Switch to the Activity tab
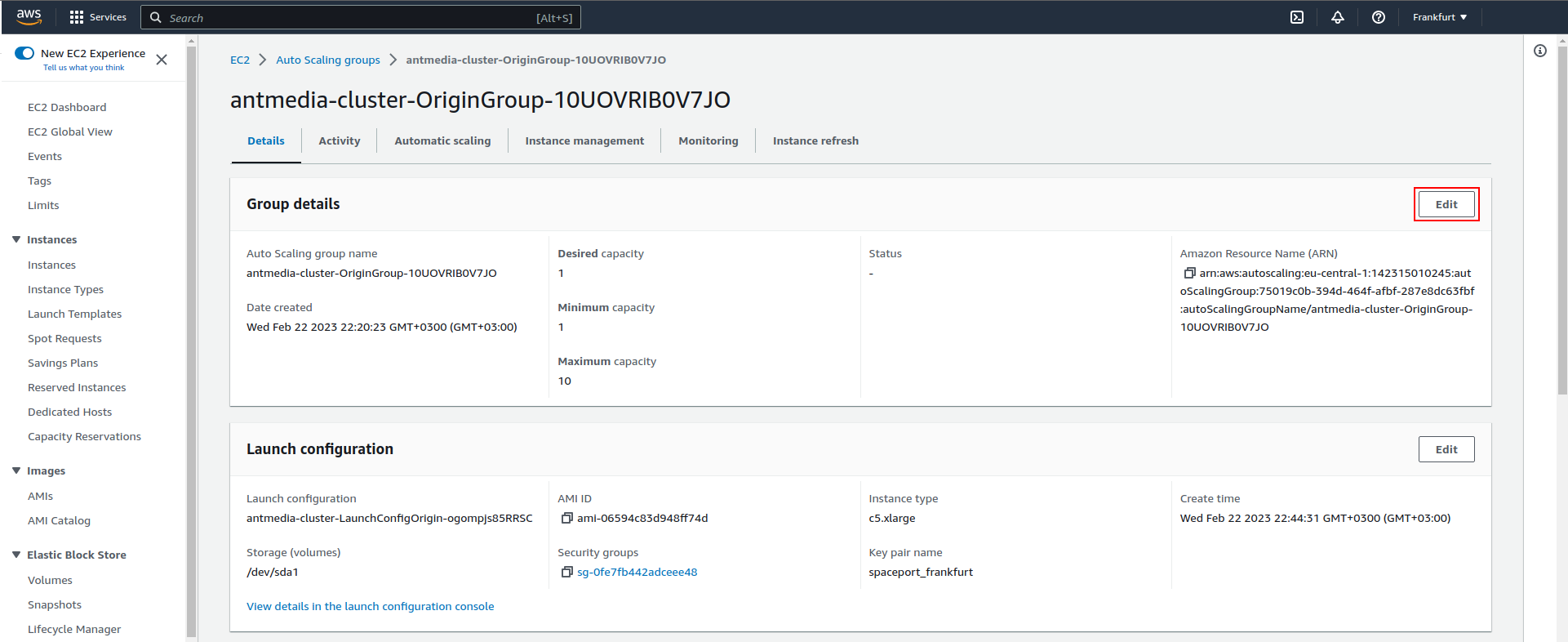The image size is (1568, 642). (x=340, y=140)
